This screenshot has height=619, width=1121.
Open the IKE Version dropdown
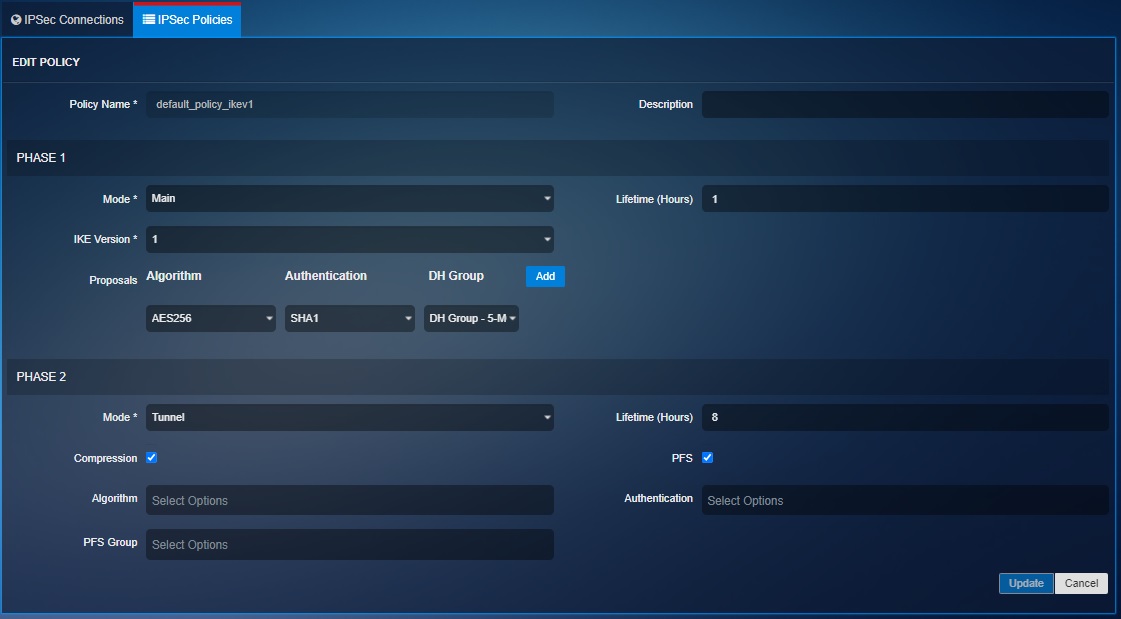click(x=350, y=239)
